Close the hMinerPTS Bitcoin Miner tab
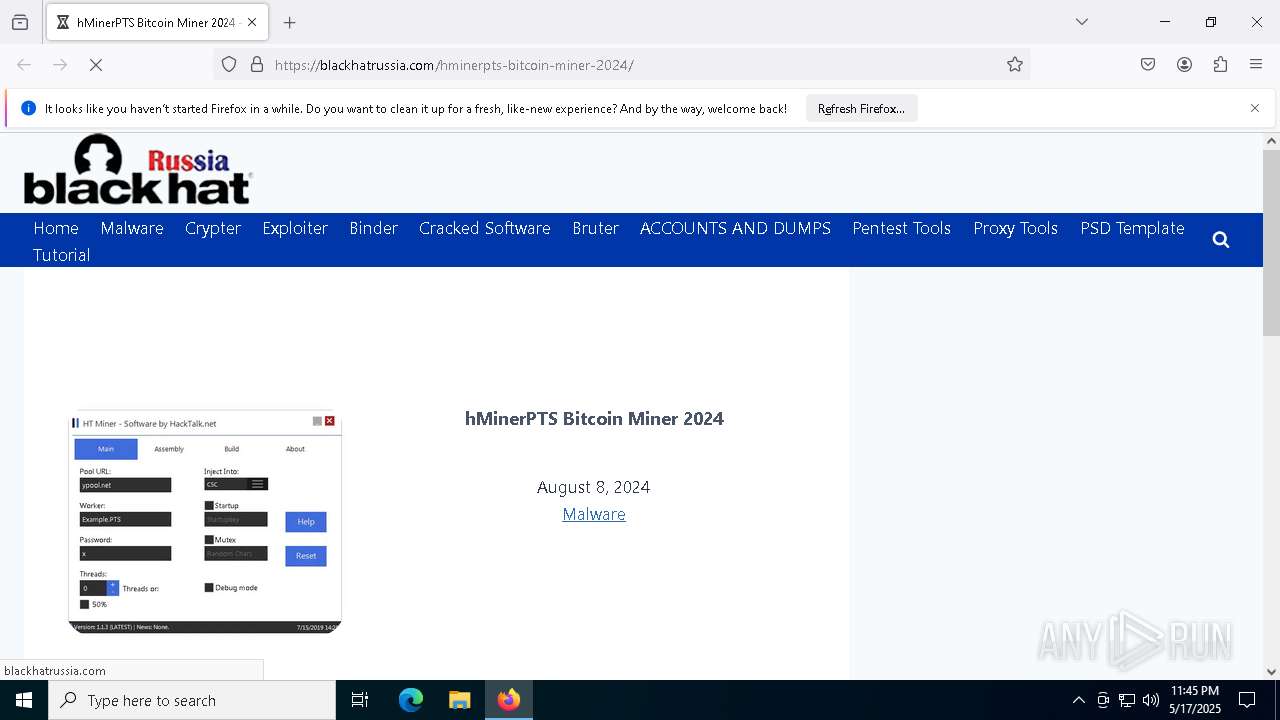The width and height of the screenshot is (1280, 720). [x=251, y=22]
